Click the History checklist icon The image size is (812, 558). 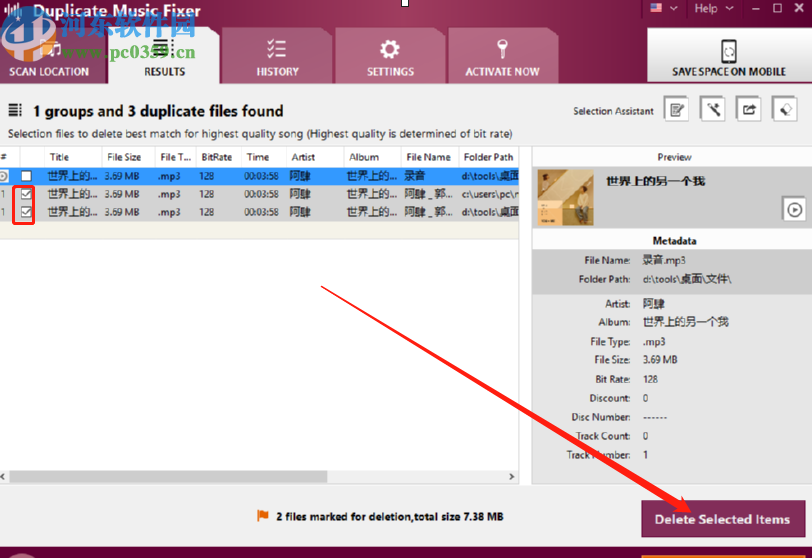pos(277,49)
